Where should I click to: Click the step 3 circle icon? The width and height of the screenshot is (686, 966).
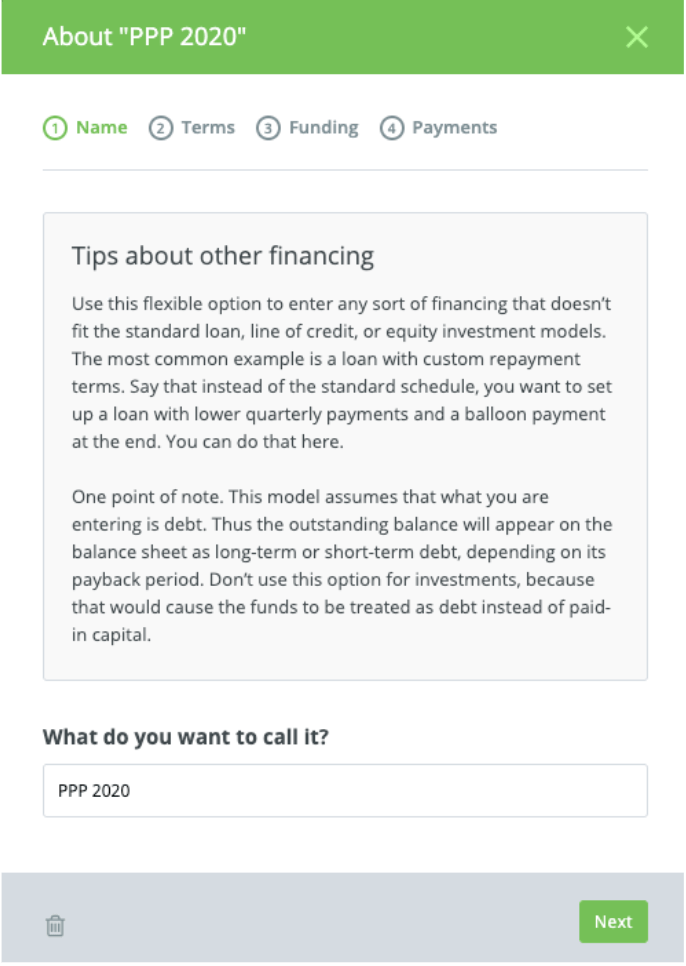(x=267, y=128)
